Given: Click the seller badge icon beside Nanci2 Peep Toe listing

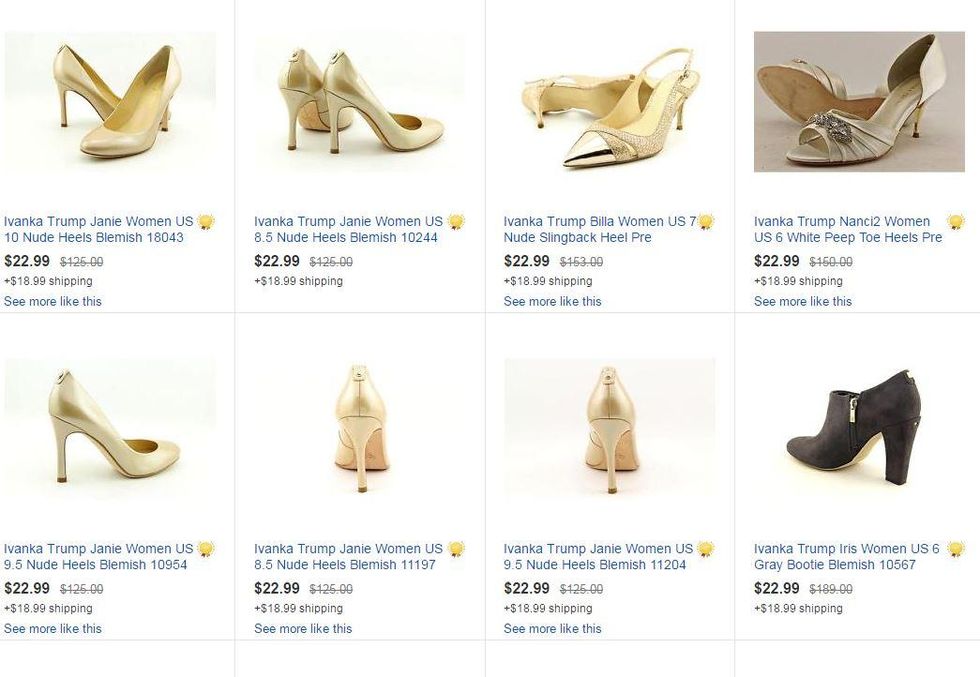Looking at the screenshot, I should click(x=956, y=222).
